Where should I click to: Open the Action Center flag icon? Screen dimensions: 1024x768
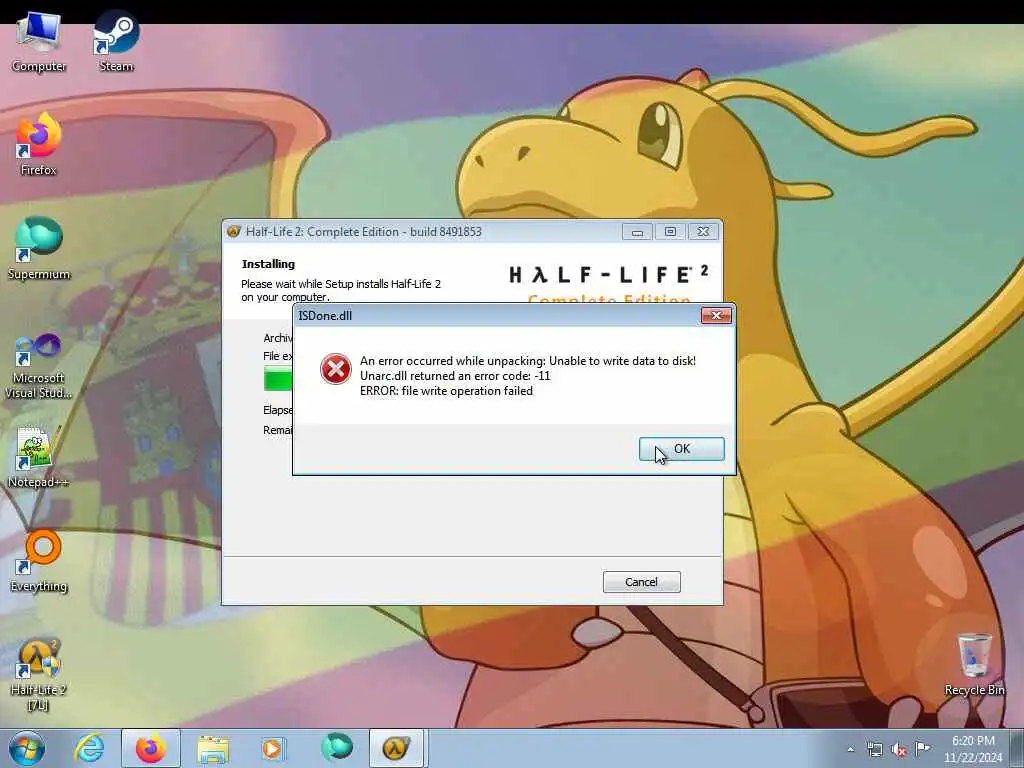click(x=923, y=748)
